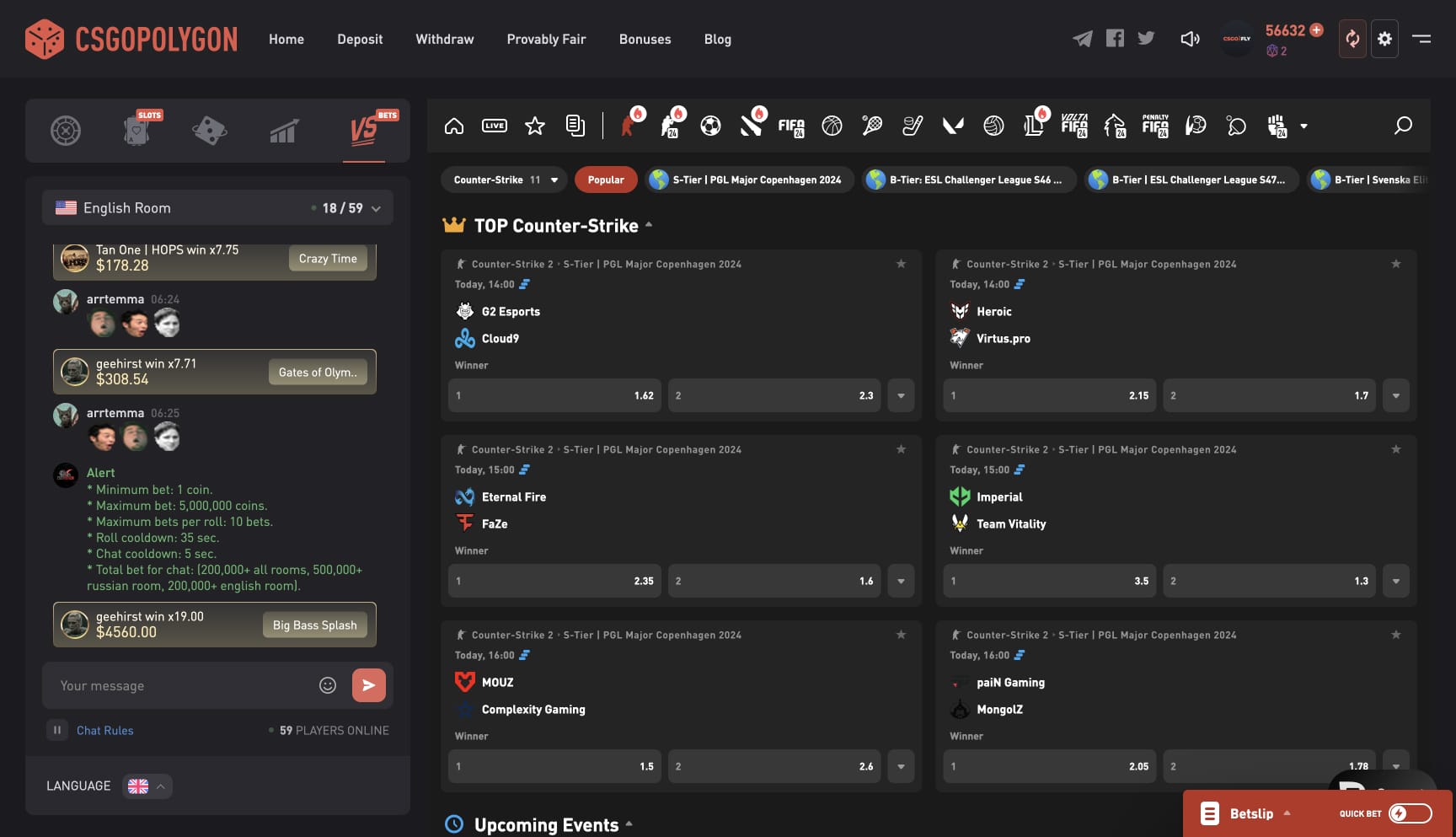Viewport: 1456px width, 837px height.
Task: Favorite the Imperial vs Team Vitality match
Action: tap(1396, 449)
